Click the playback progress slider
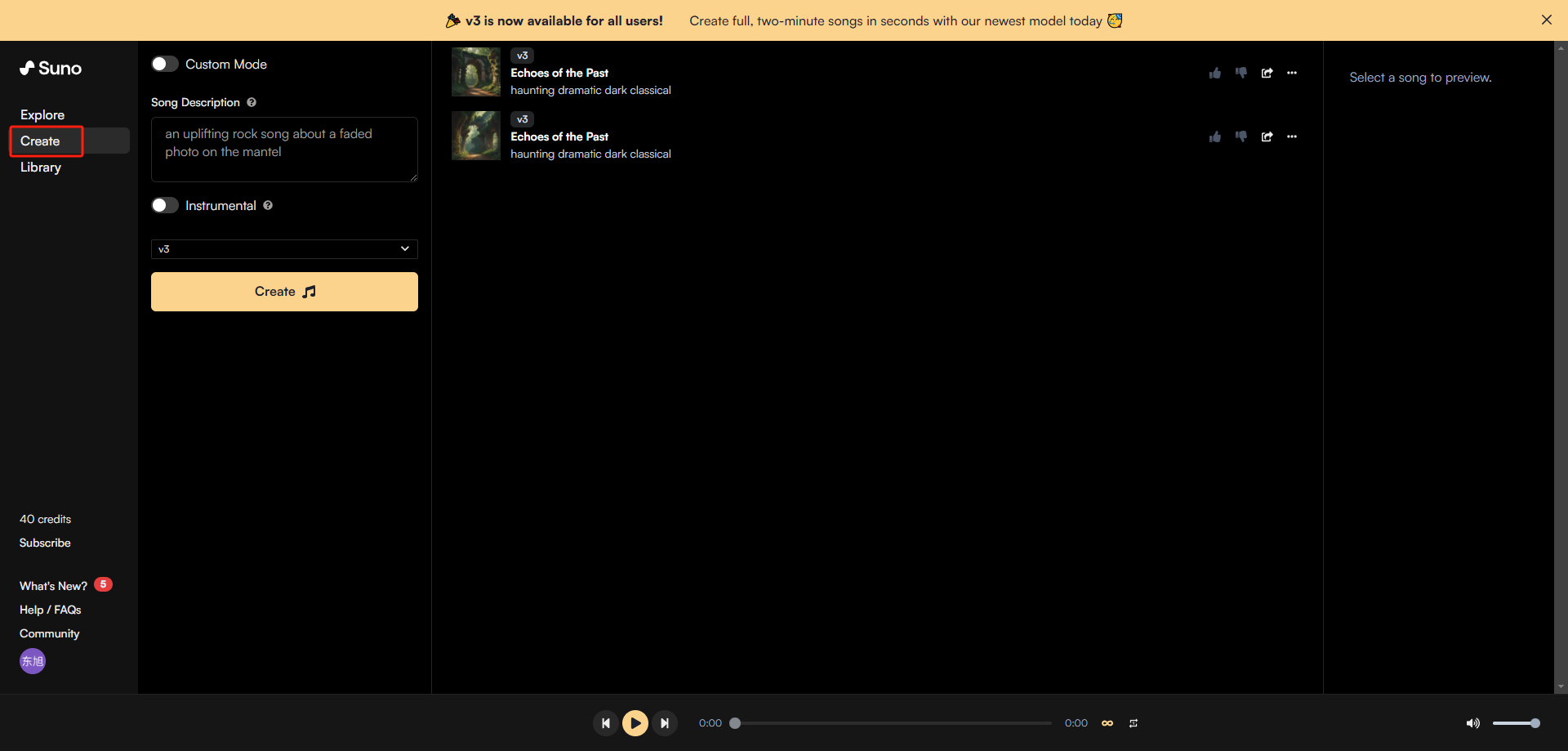Image resolution: width=1568 pixels, height=751 pixels. coord(893,723)
